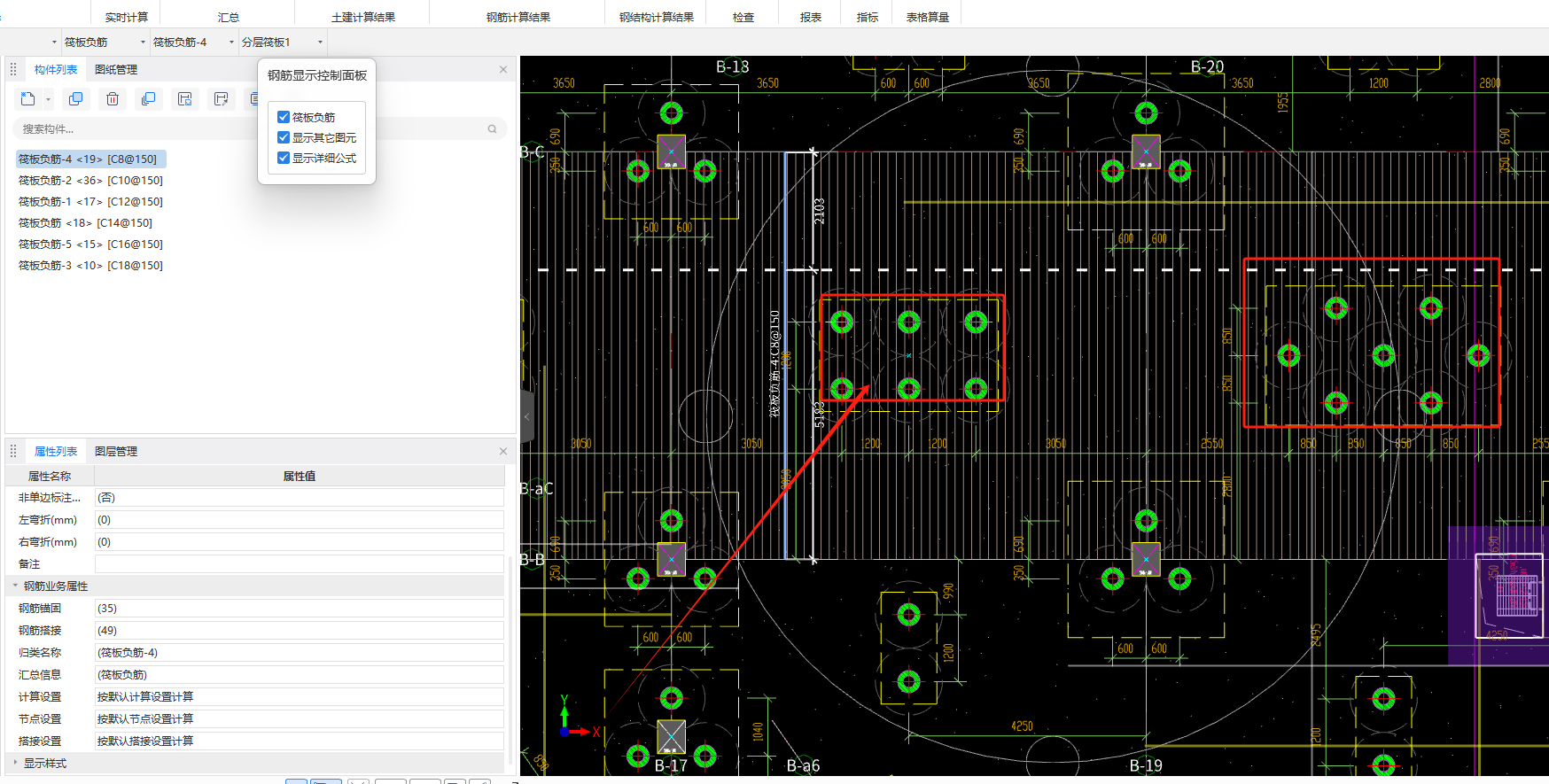Switch to the 图层管理 tab
The width and height of the screenshot is (1549, 784).
pos(115,451)
